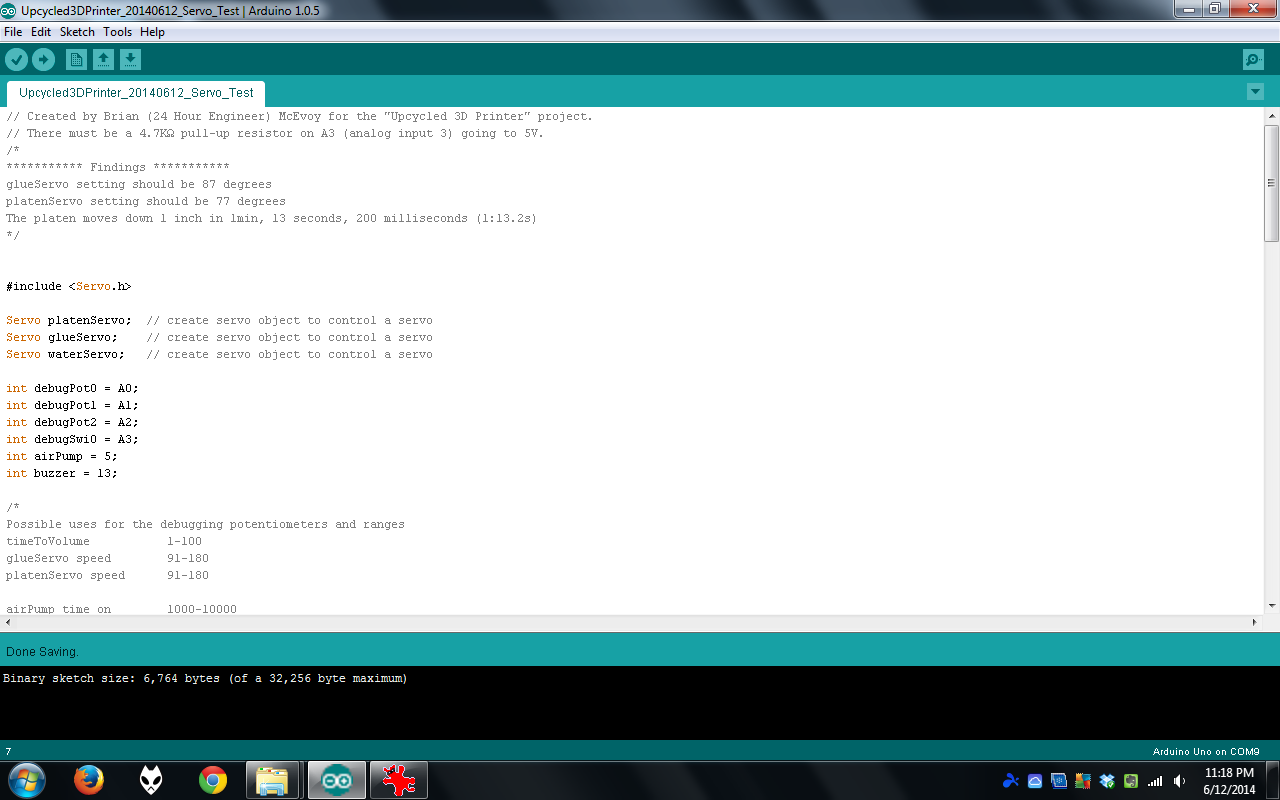Click the vertical scrollbar down arrow
Screen dimensions: 1280x800
pos(1272,605)
